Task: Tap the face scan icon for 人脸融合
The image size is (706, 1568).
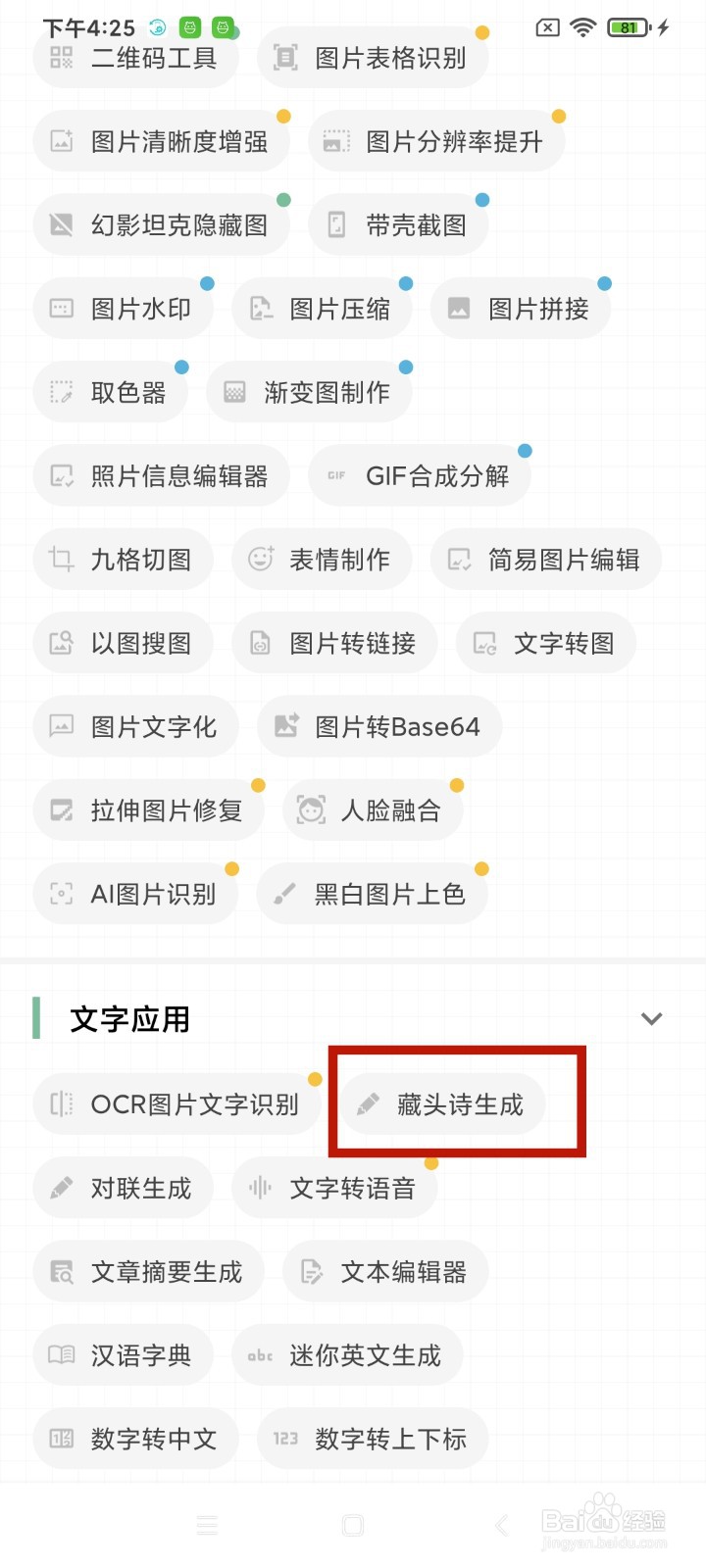Action: 311,810
